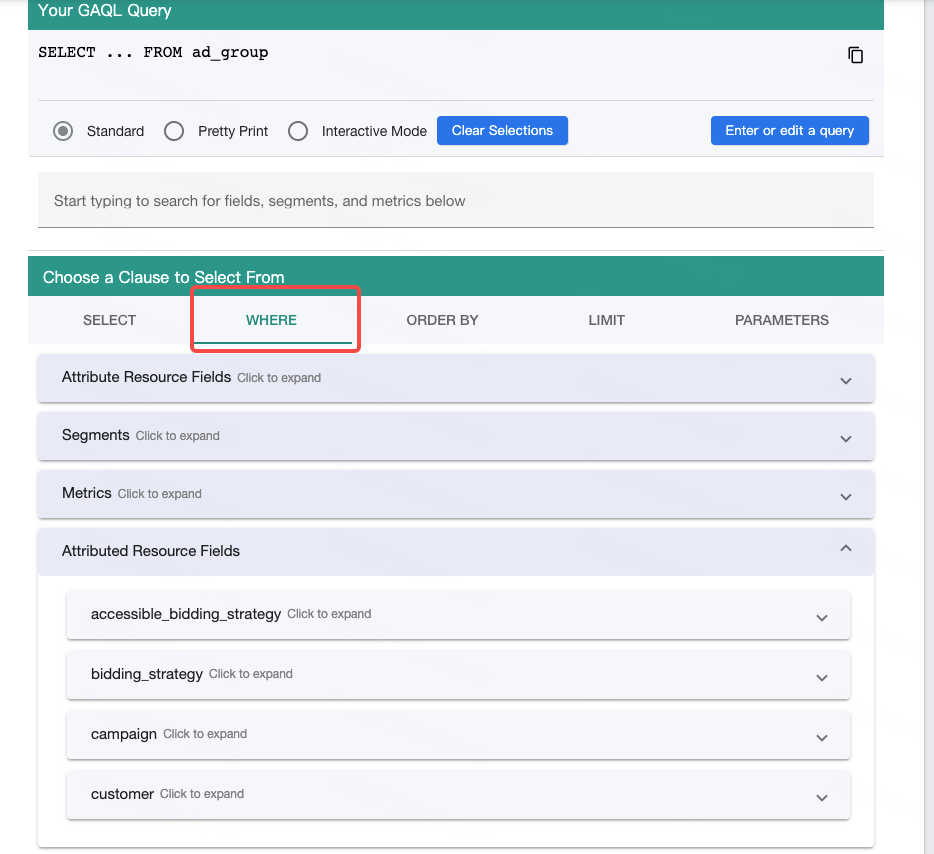Expand the campaign resource chevron
This screenshot has width=934, height=854.
[x=822, y=738]
